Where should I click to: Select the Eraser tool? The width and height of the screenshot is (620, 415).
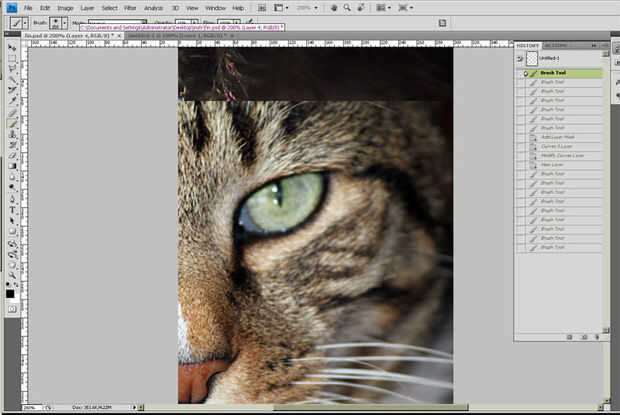tap(12, 156)
